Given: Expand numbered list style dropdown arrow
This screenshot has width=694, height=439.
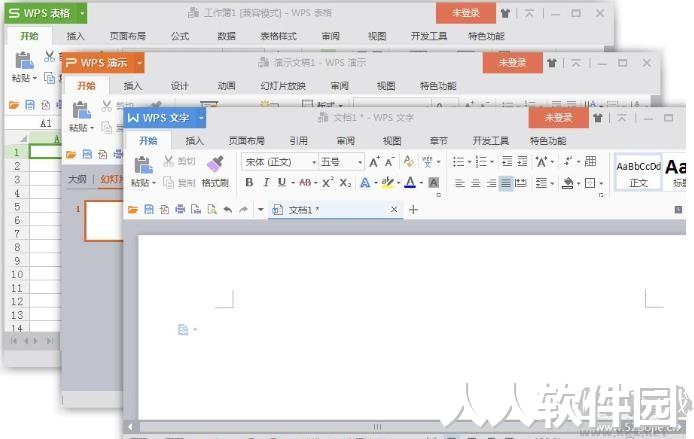Looking at the screenshot, I should 492,162.
